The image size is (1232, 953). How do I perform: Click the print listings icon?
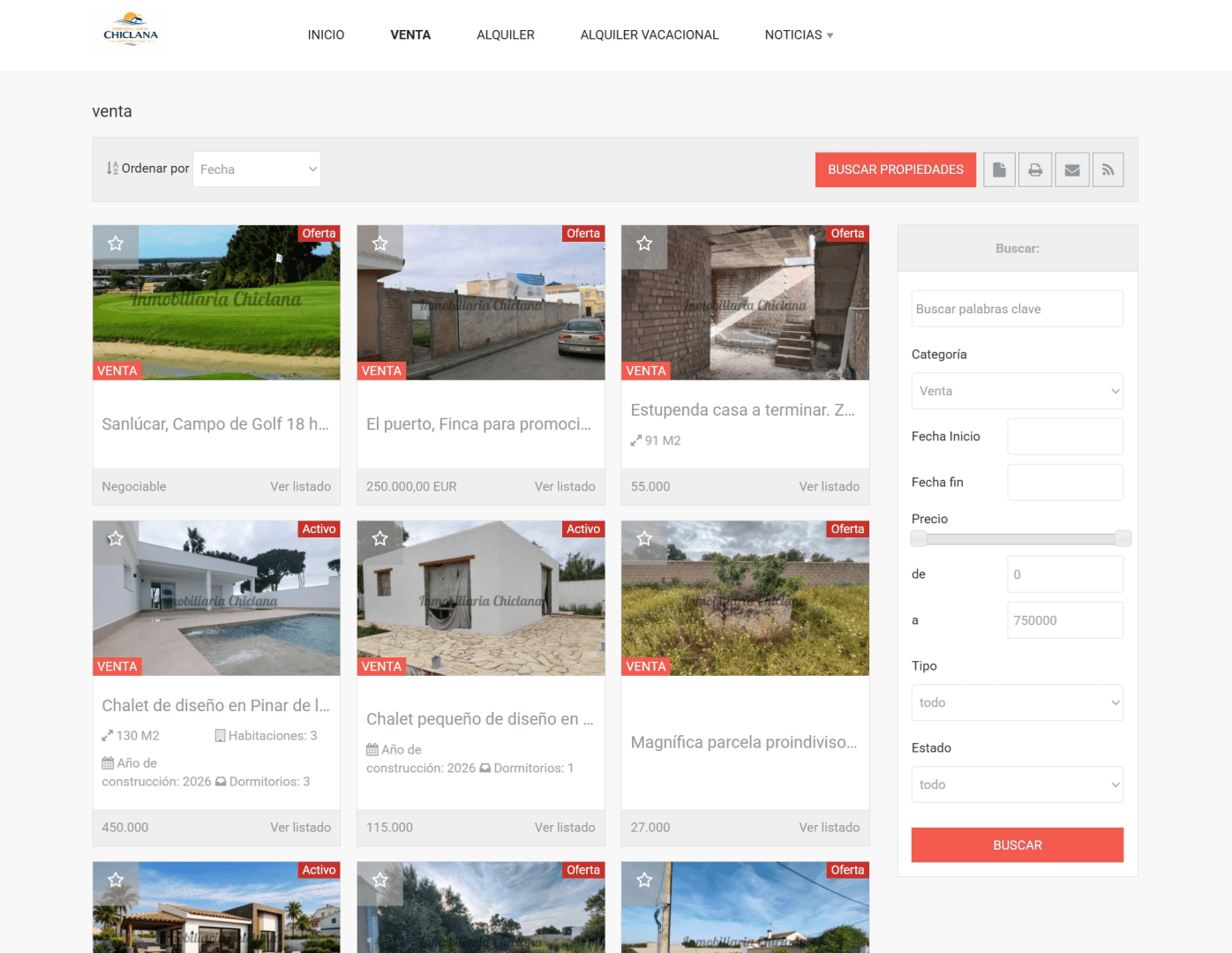click(x=1035, y=169)
